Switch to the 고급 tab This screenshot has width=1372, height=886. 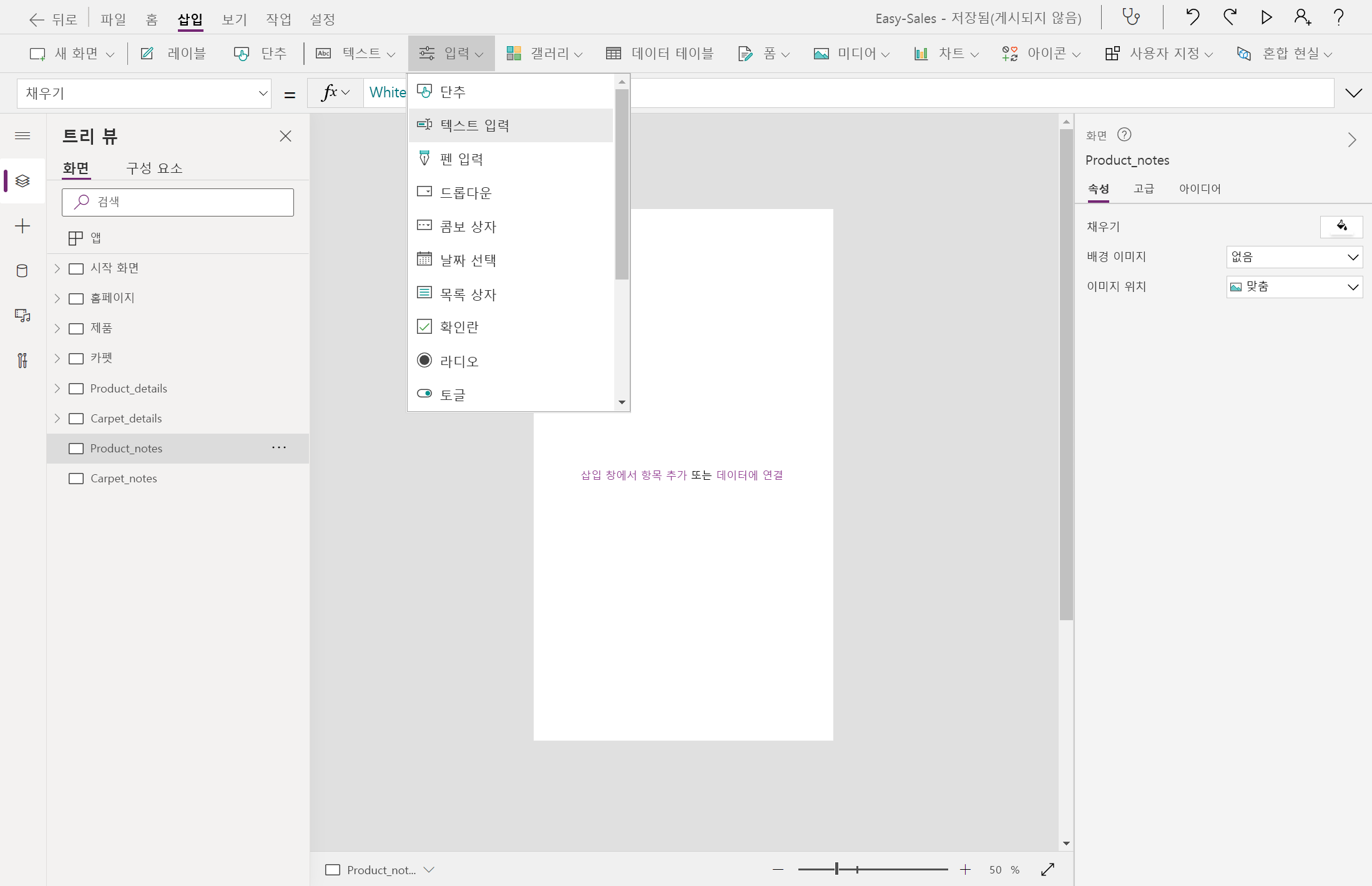(1144, 188)
